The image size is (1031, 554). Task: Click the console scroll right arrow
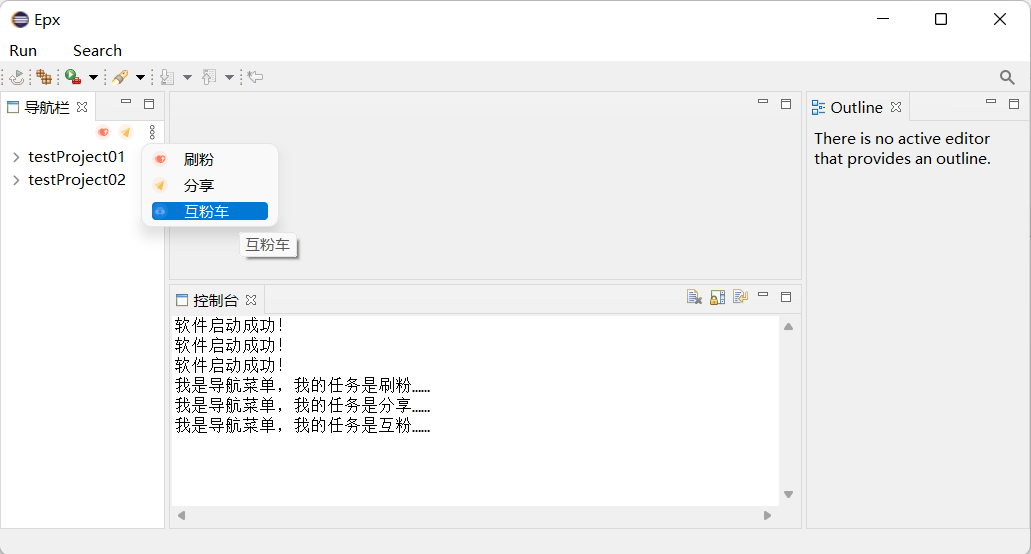(767, 516)
